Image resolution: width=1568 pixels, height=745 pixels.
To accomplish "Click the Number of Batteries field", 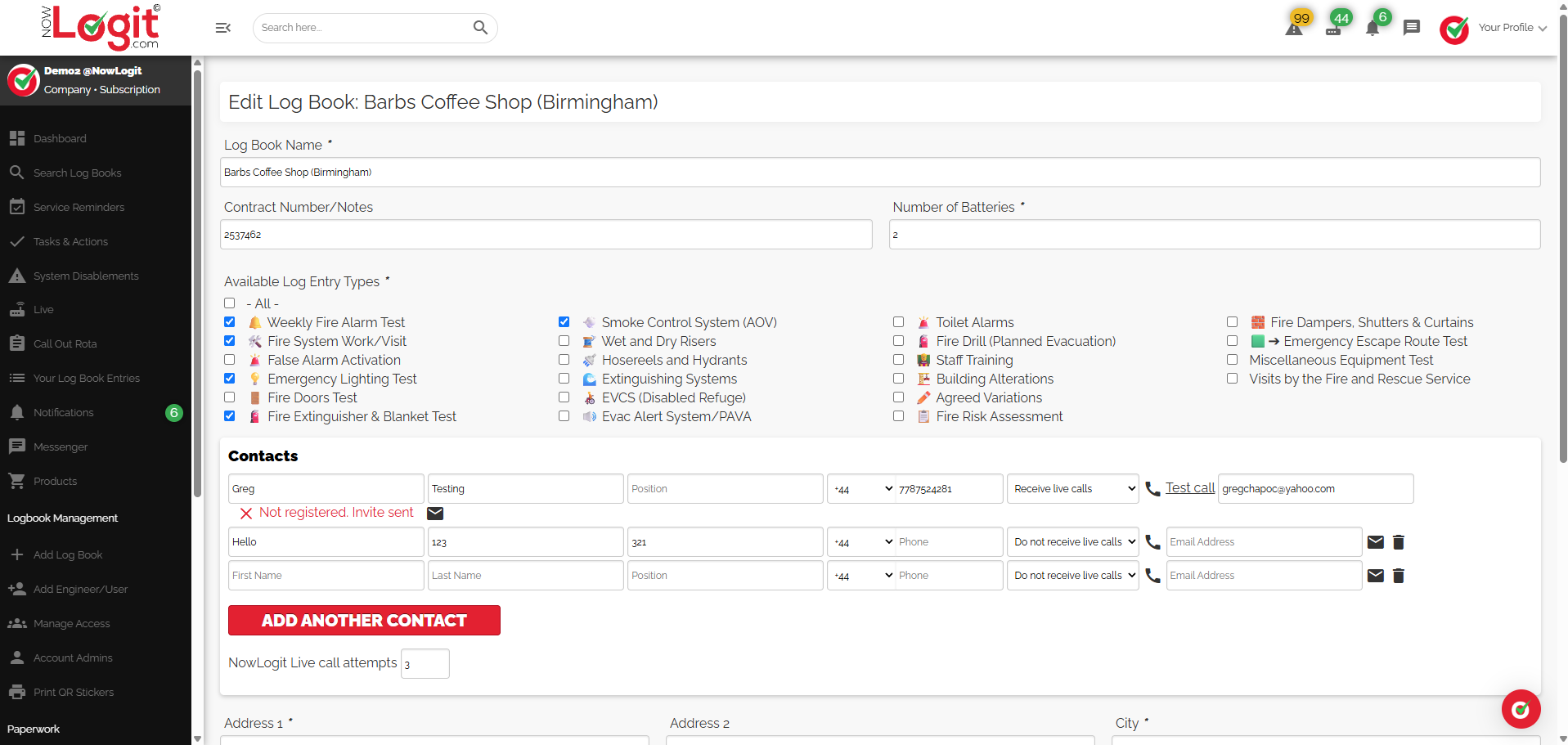I will pos(1215,235).
